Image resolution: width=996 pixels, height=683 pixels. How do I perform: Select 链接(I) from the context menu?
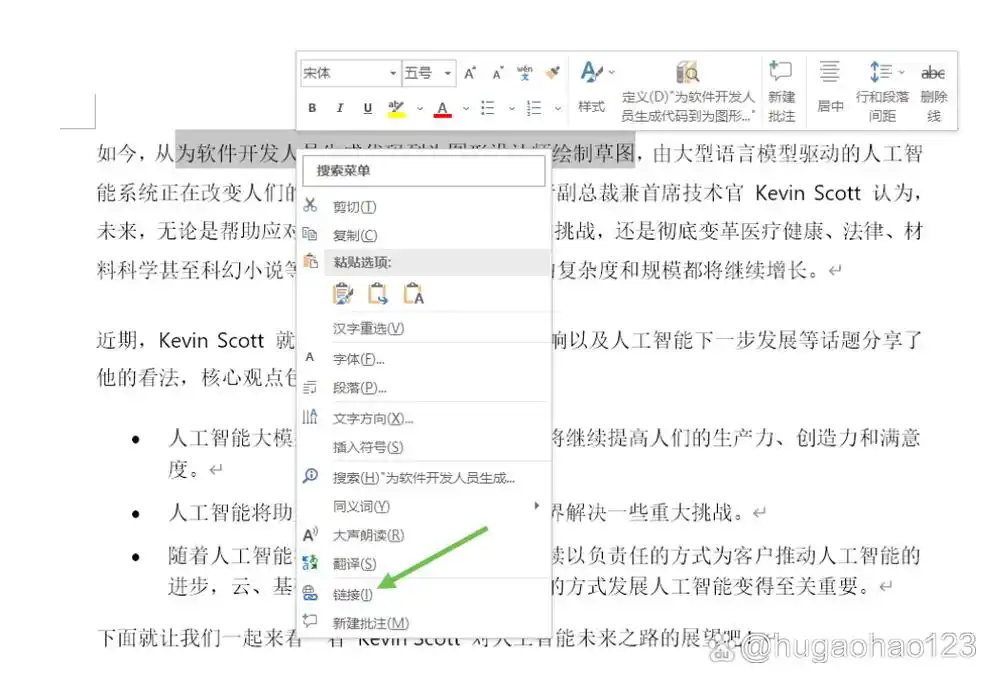(x=352, y=594)
